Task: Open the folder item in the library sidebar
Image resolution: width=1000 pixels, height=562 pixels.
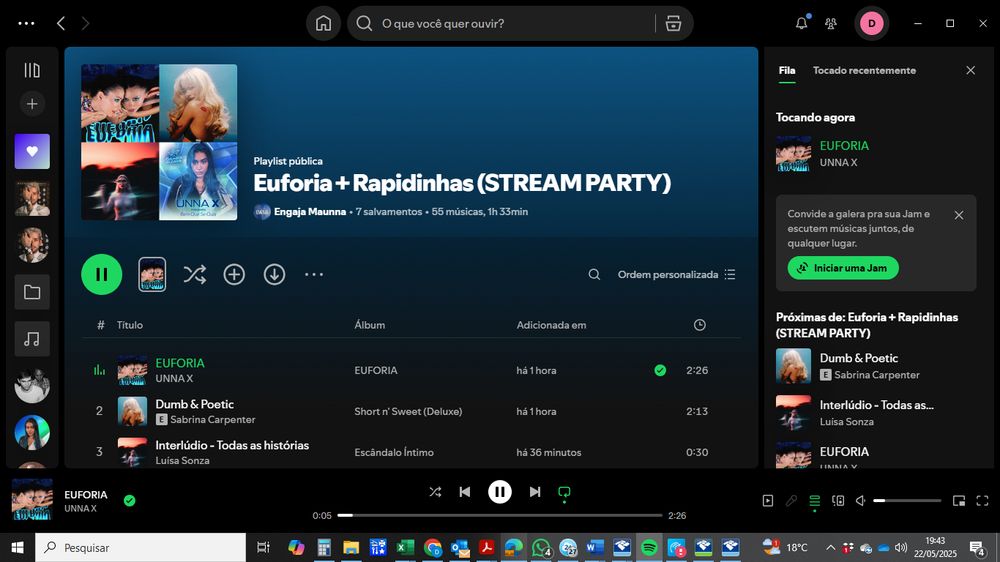Action: click(x=32, y=292)
